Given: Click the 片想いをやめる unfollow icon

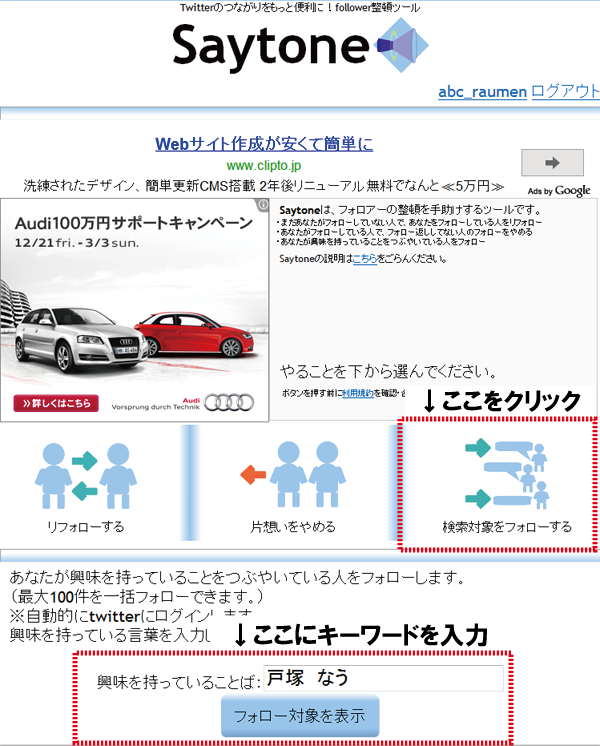Looking at the screenshot, I should pos(293,474).
